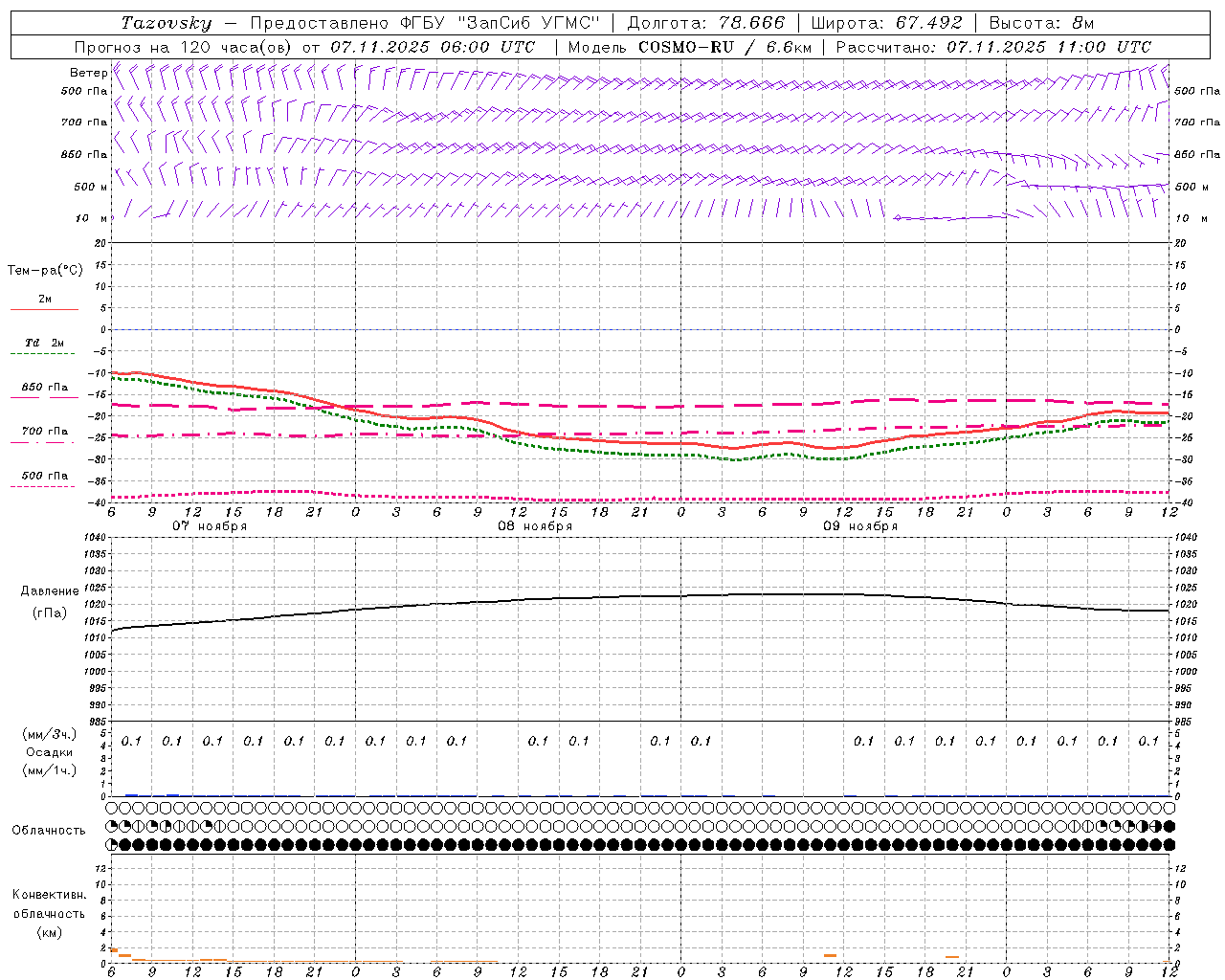
Task: Click the fully black circle ending the middle cloudiness row
Action: tap(1169, 826)
